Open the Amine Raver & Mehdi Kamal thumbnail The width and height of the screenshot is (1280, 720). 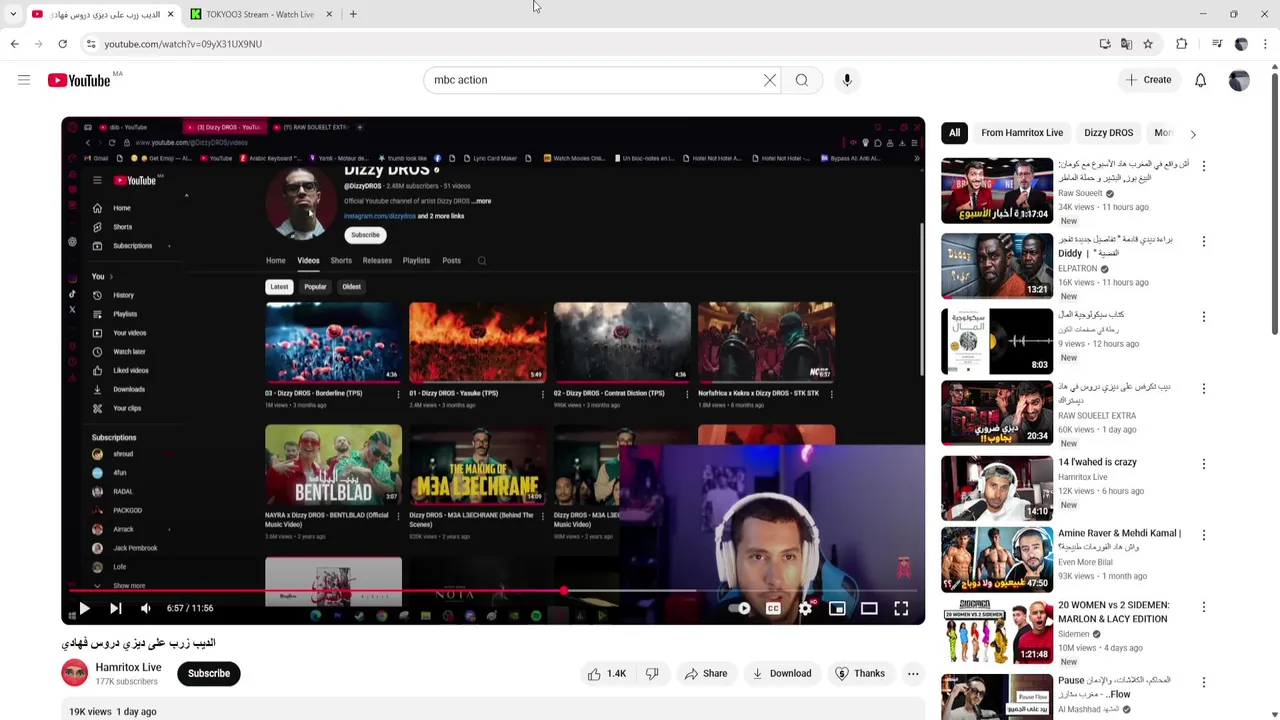(997, 560)
